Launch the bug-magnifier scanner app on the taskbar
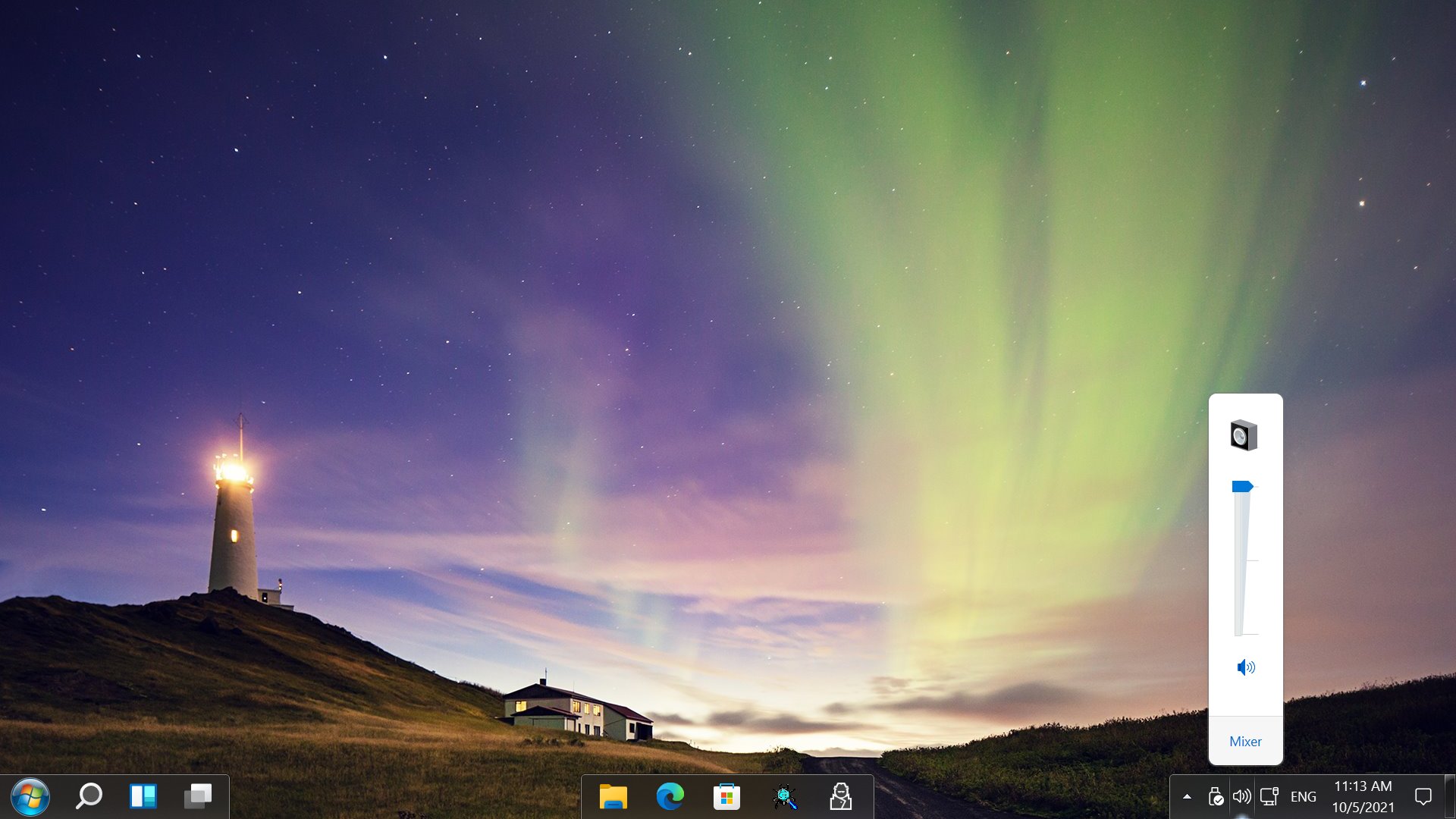This screenshot has width=1456, height=819. 785,796
